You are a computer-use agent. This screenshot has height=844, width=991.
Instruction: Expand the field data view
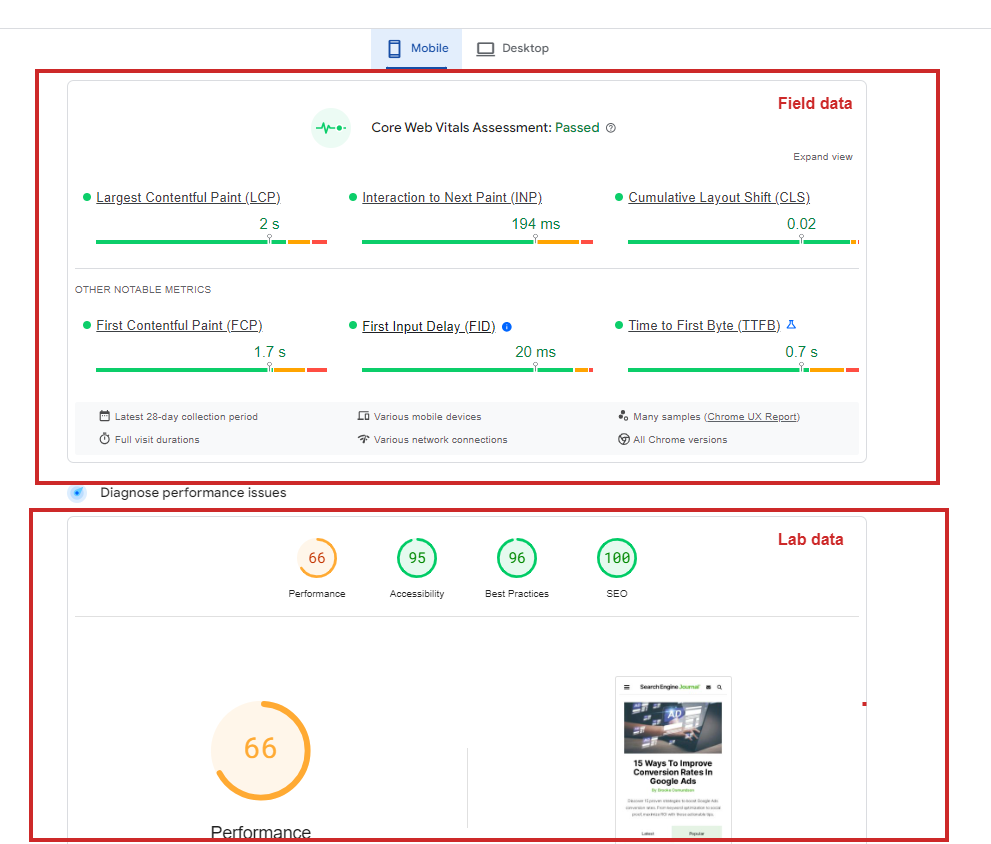click(822, 157)
